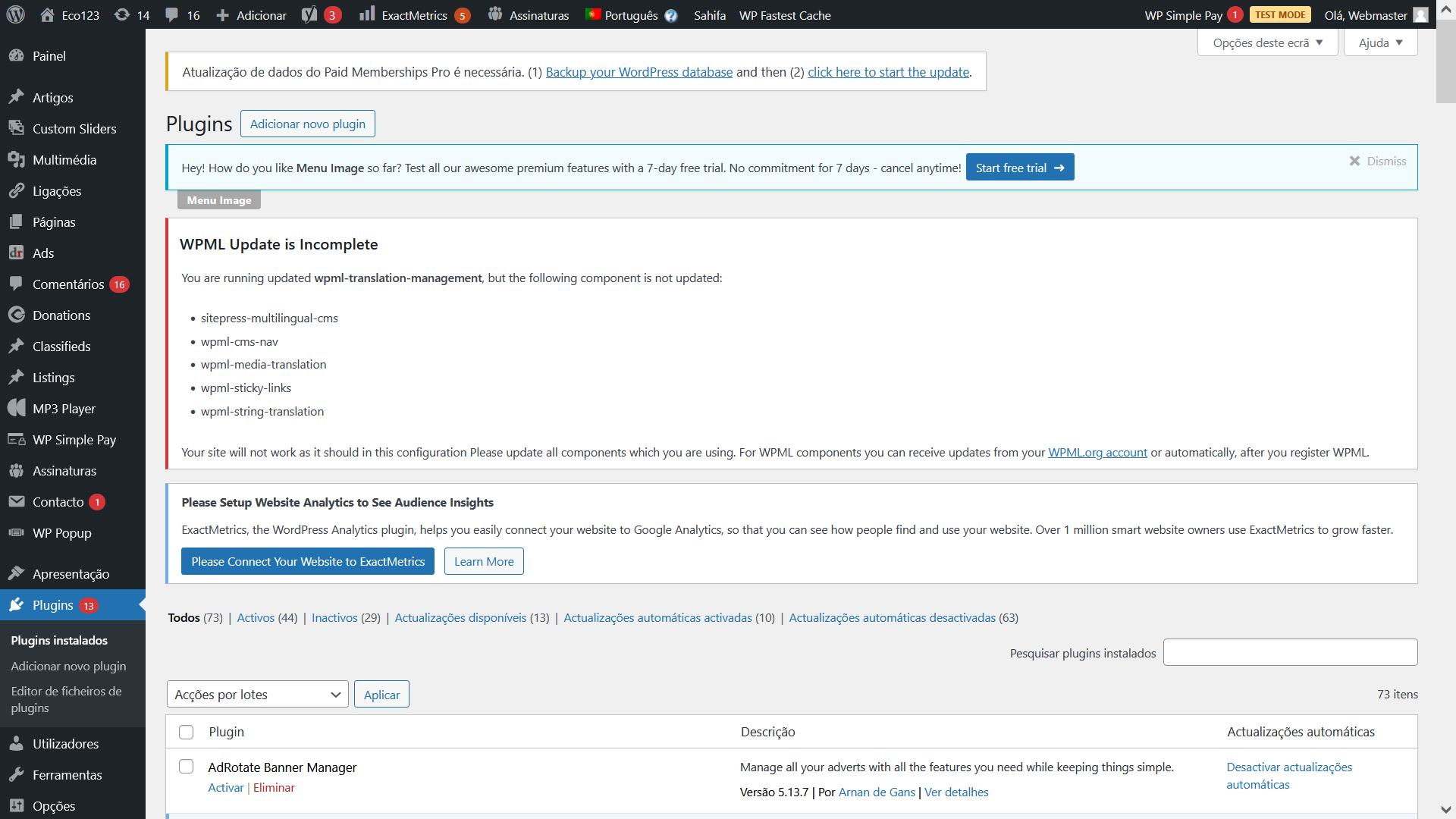1456x819 pixels.
Task: Open Ver detalhes for AdRotate
Action: [x=956, y=792]
